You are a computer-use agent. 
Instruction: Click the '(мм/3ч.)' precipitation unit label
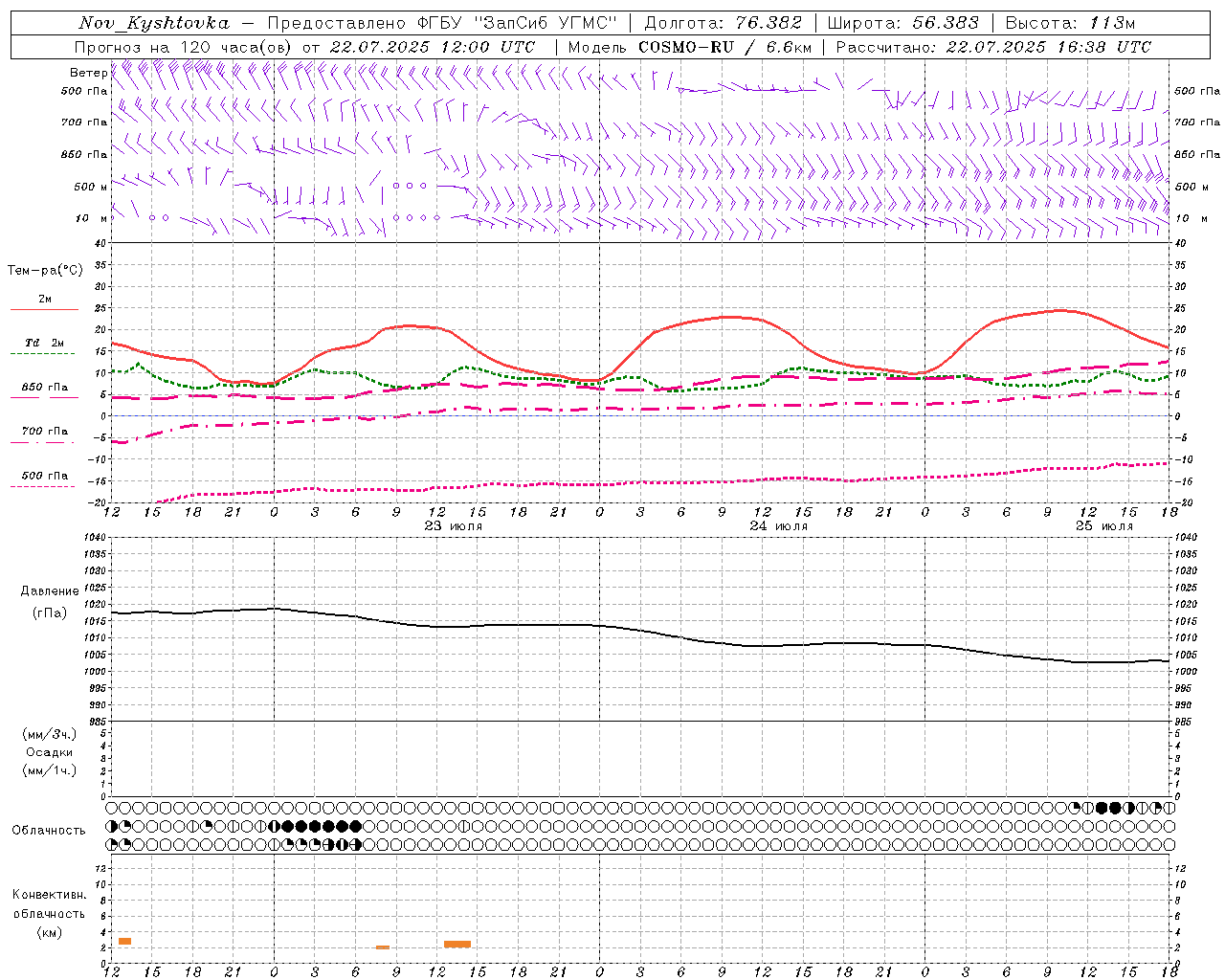(50, 734)
